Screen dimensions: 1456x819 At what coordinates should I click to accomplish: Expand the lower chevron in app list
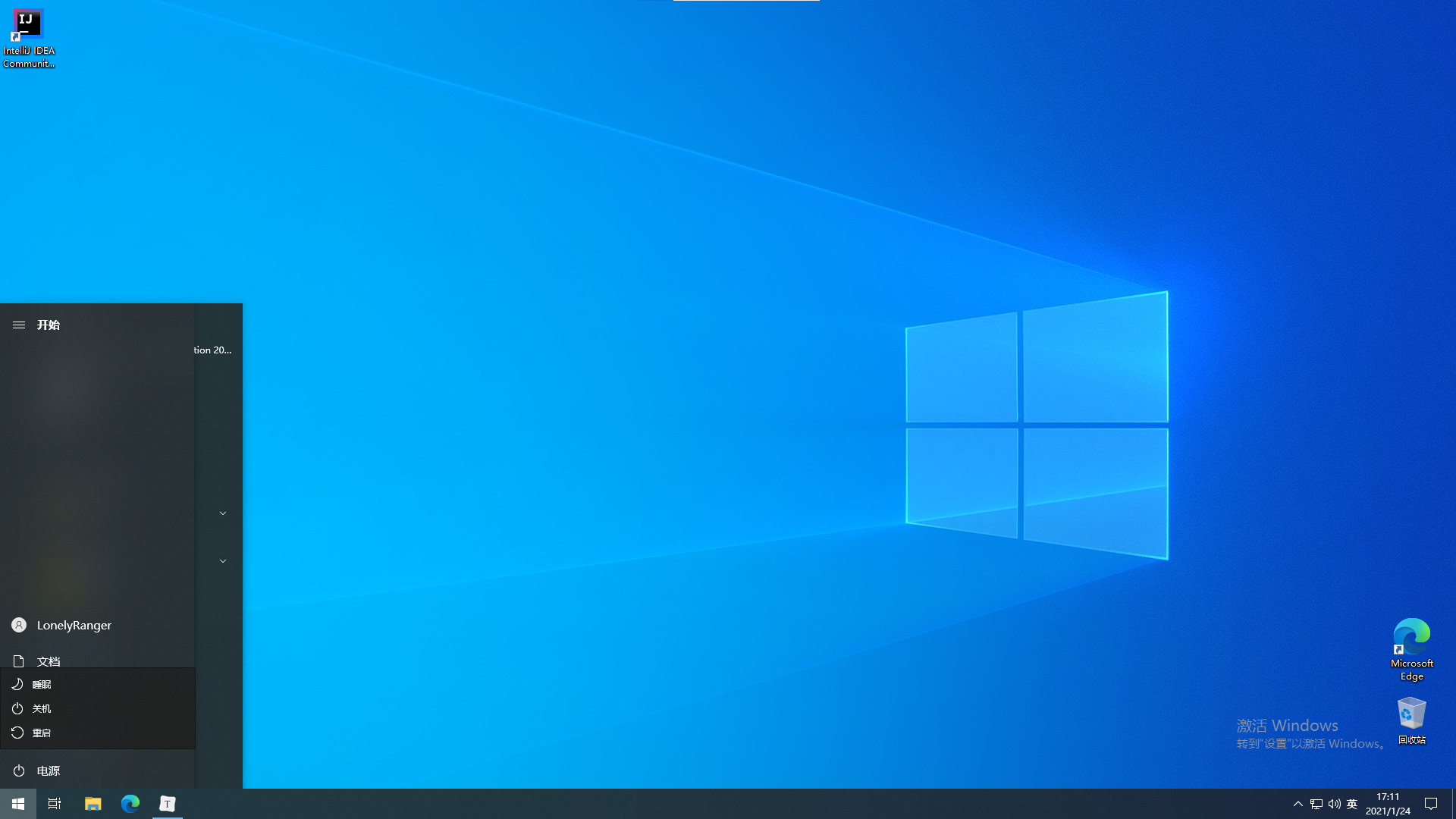[x=223, y=561]
